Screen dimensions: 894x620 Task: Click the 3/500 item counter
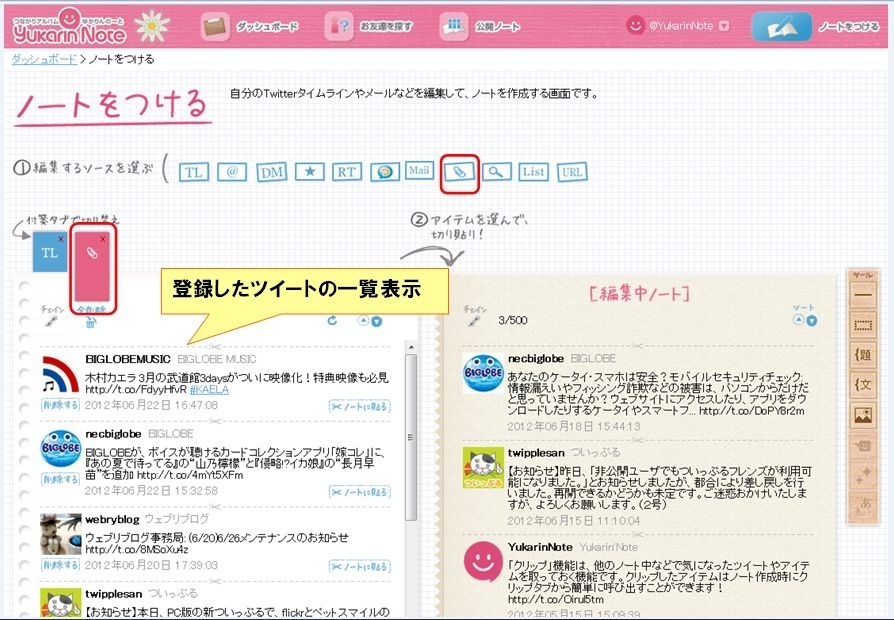(513, 321)
